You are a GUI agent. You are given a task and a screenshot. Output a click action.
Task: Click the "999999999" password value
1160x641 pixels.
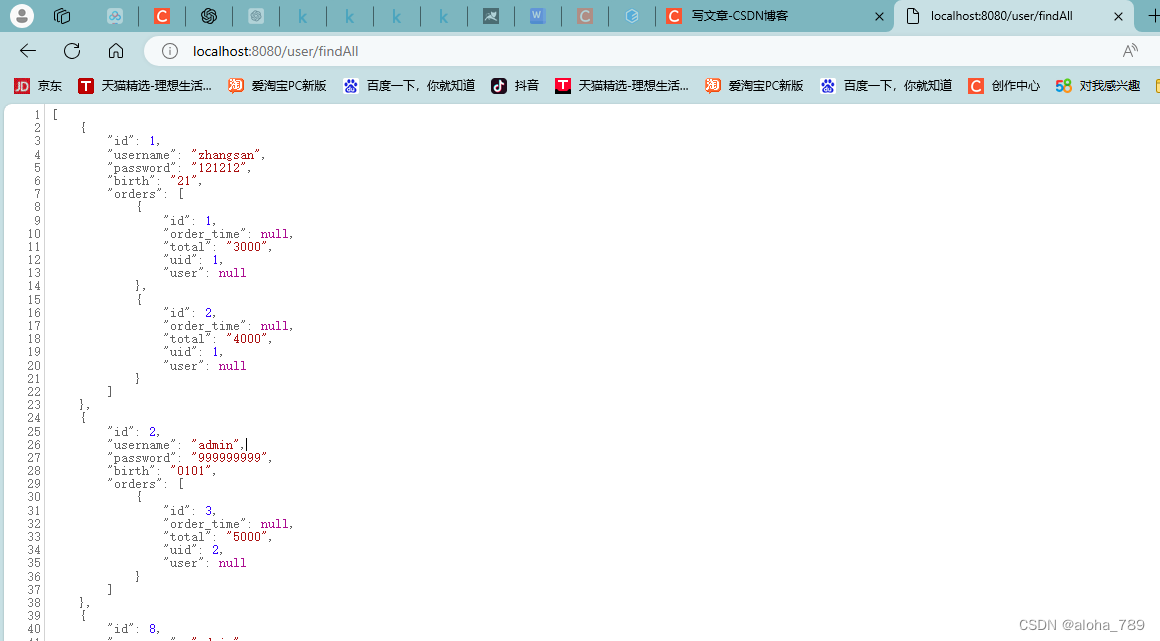click(x=229, y=458)
